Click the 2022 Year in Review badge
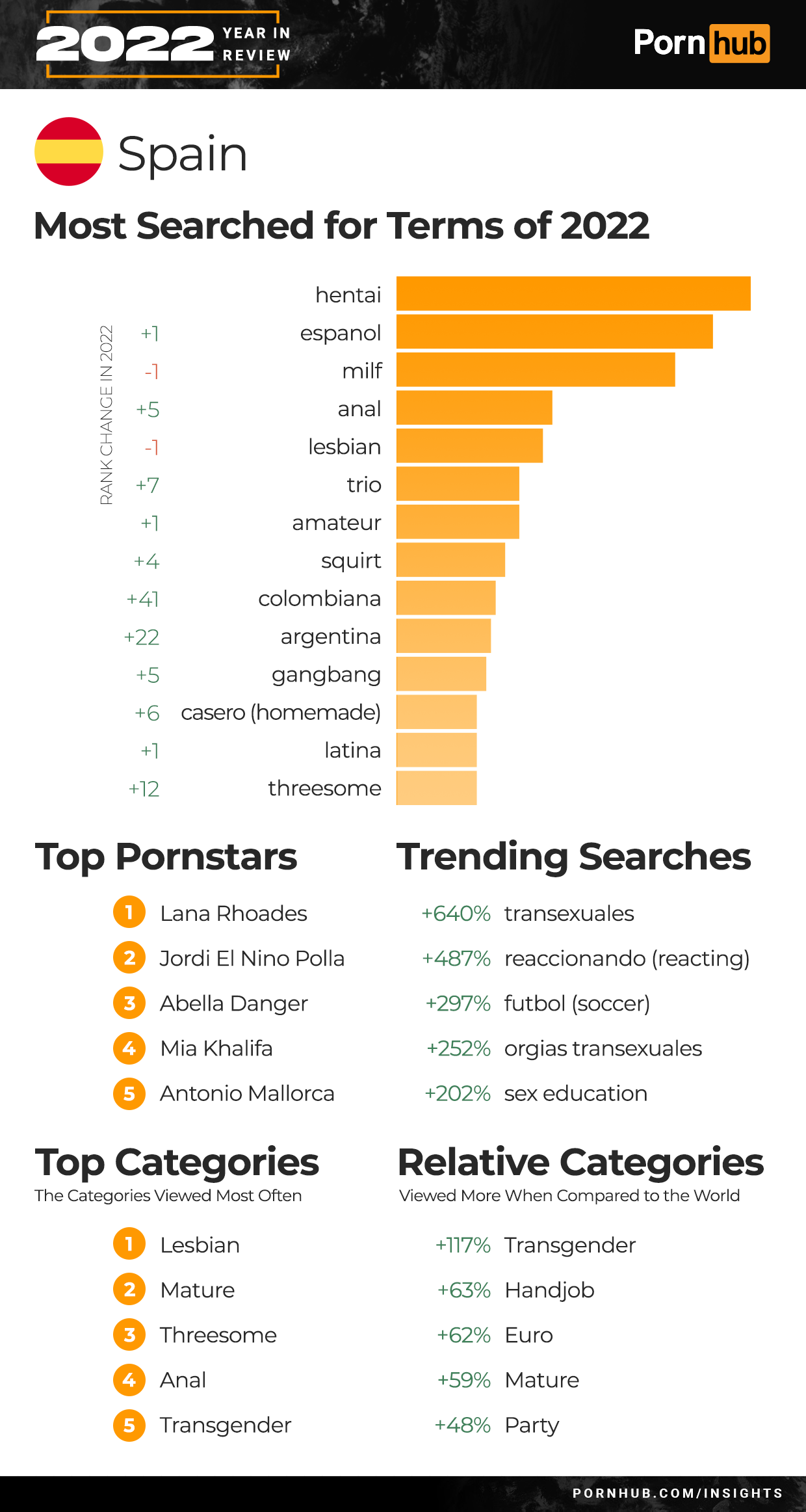The width and height of the screenshot is (806, 1512). pos(163,44)
